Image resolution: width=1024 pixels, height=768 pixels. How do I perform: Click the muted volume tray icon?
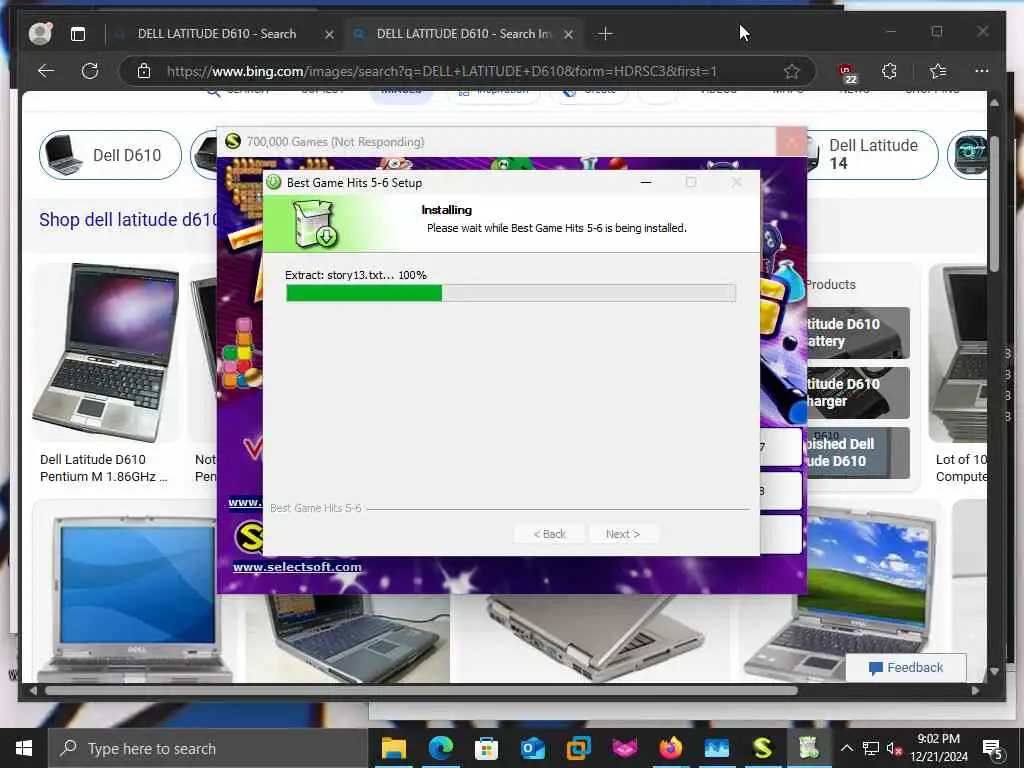(895, 748)
